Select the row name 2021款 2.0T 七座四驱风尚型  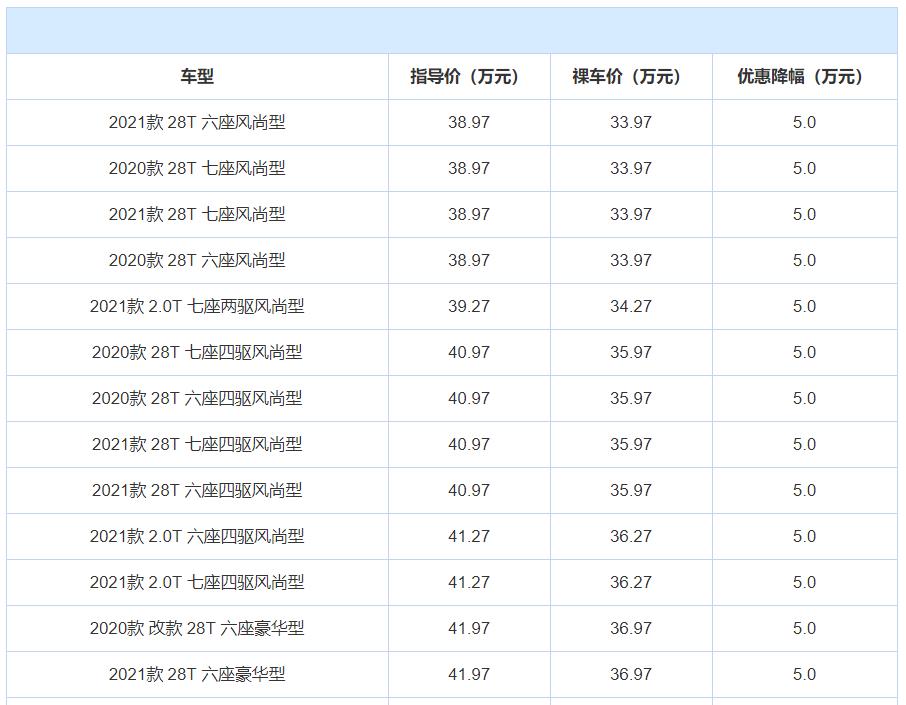tap(197, 582)
